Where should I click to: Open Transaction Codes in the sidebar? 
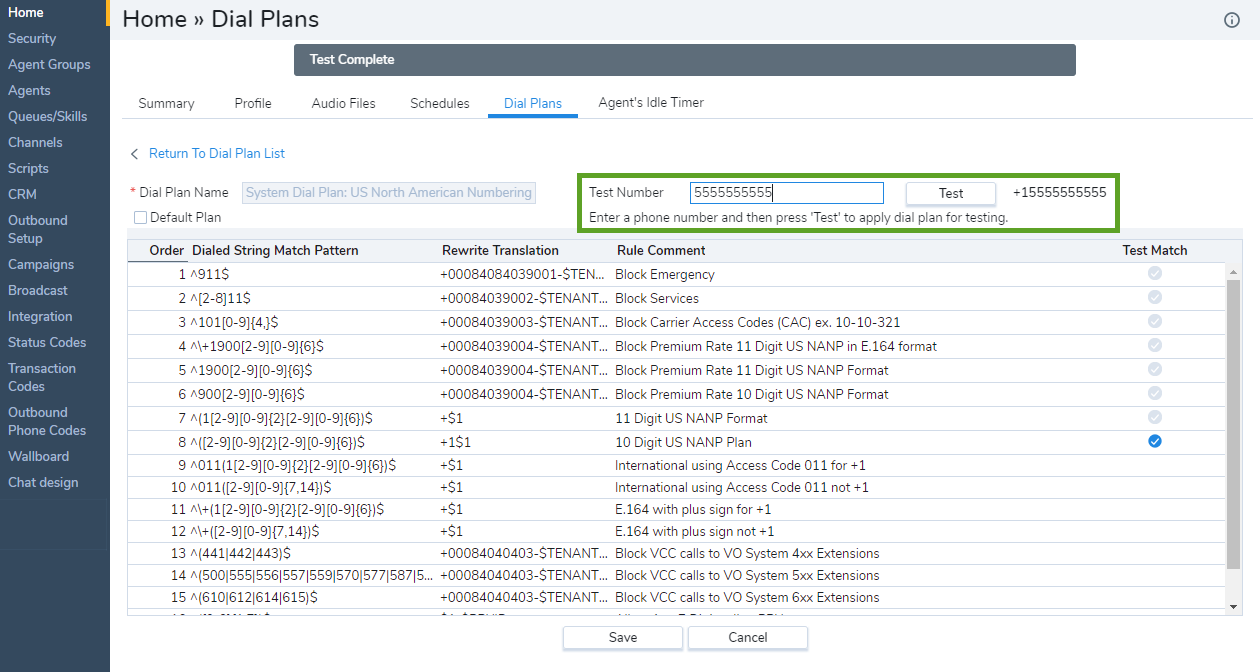tap(42, 377)
